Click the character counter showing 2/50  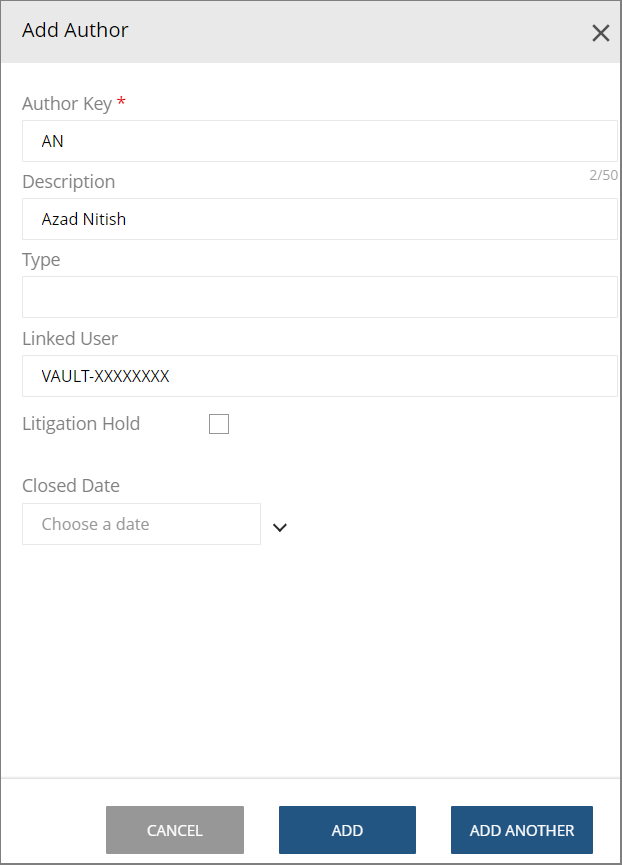click(x=606, y=175)
